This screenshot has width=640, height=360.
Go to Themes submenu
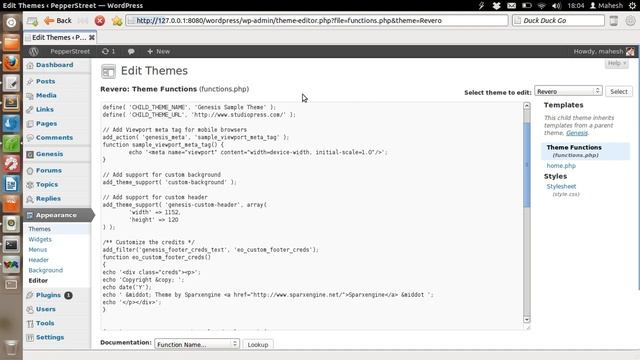[x=40, y=229]
